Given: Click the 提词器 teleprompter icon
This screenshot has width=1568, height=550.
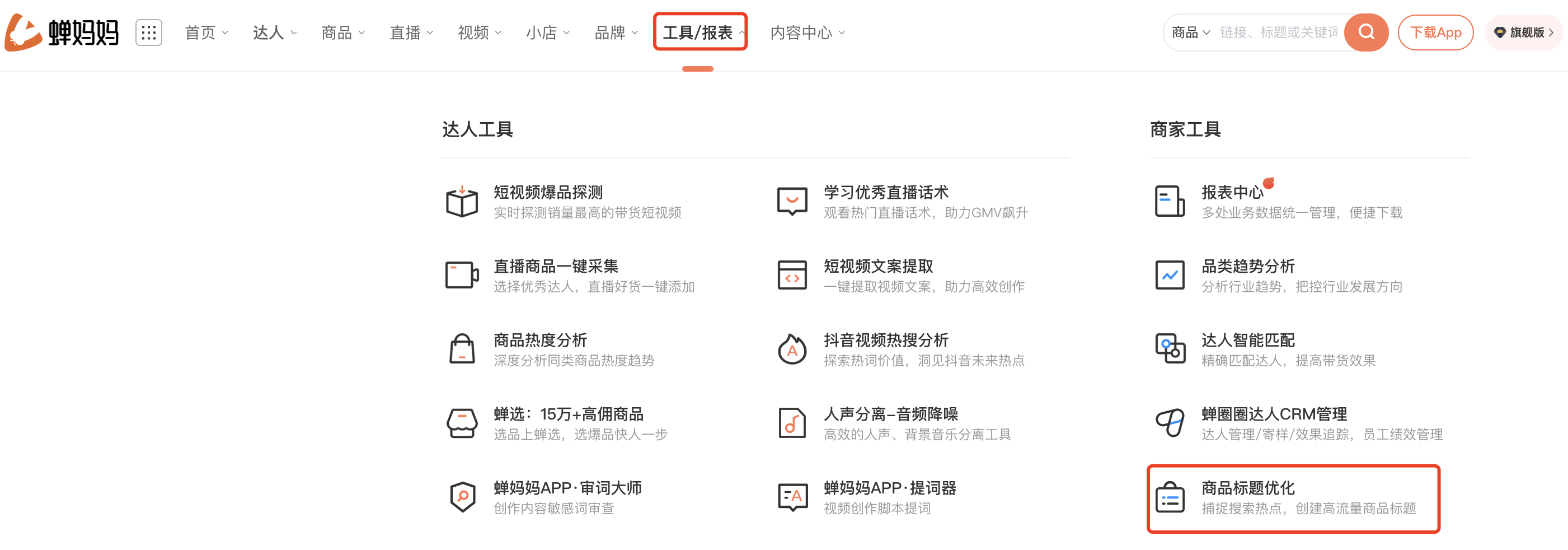Looking at the screenshot, I should [x=792, y=497].
